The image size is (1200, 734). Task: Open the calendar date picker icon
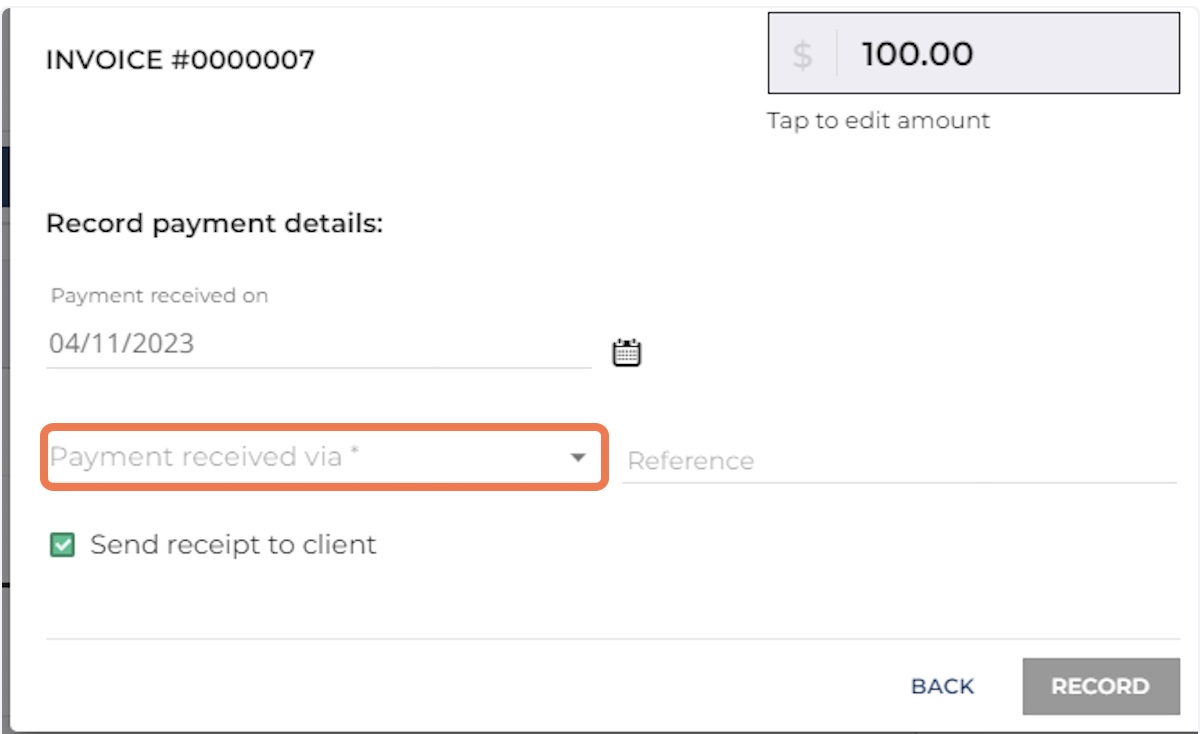point(627,352)
